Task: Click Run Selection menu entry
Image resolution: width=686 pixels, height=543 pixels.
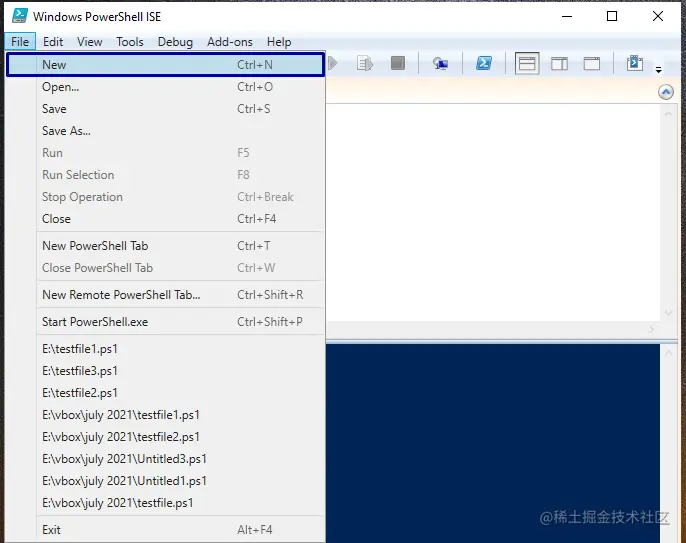Action: (x=166, y=175)
